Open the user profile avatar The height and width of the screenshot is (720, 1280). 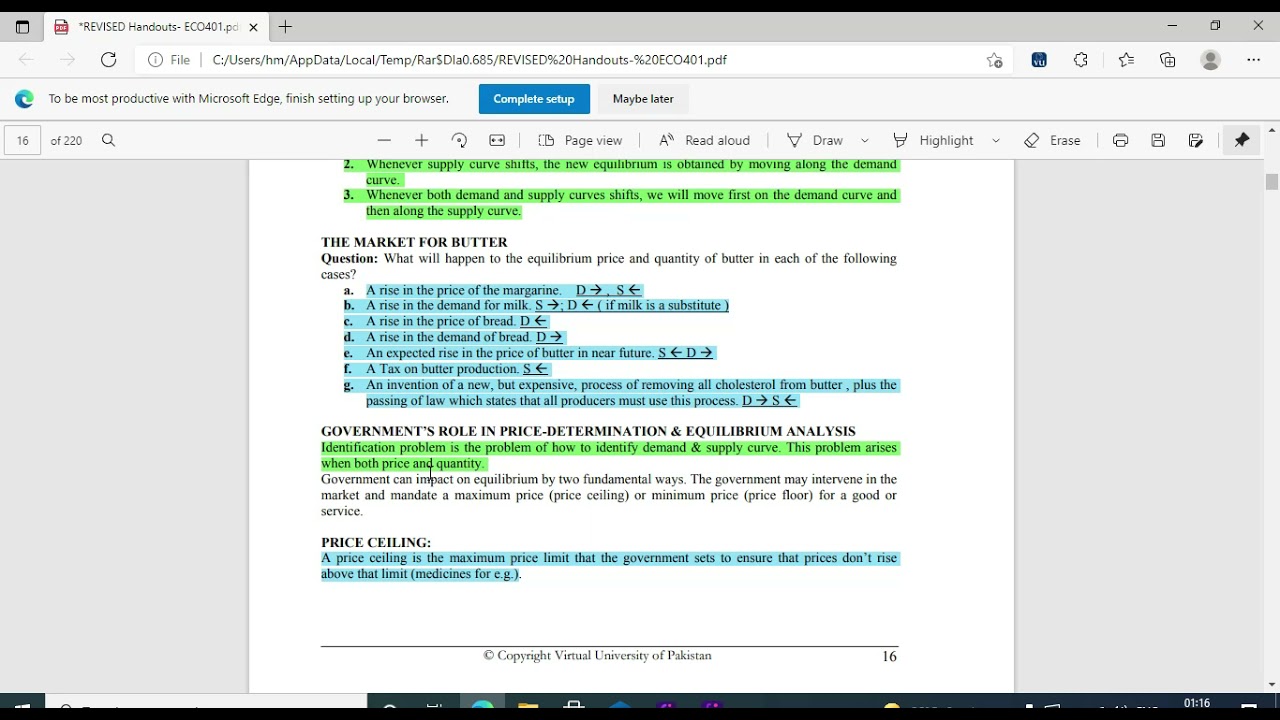[1211, 60]
